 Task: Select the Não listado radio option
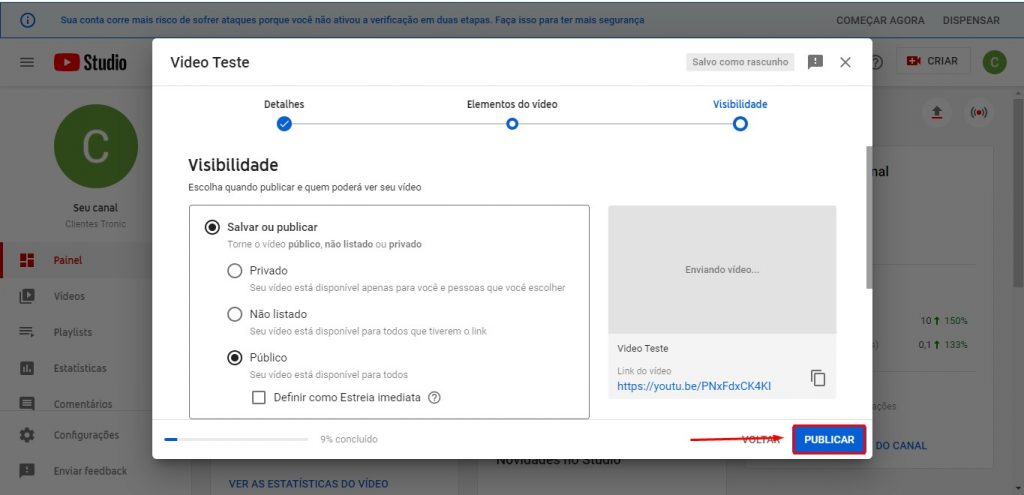[x=235, y=314]
